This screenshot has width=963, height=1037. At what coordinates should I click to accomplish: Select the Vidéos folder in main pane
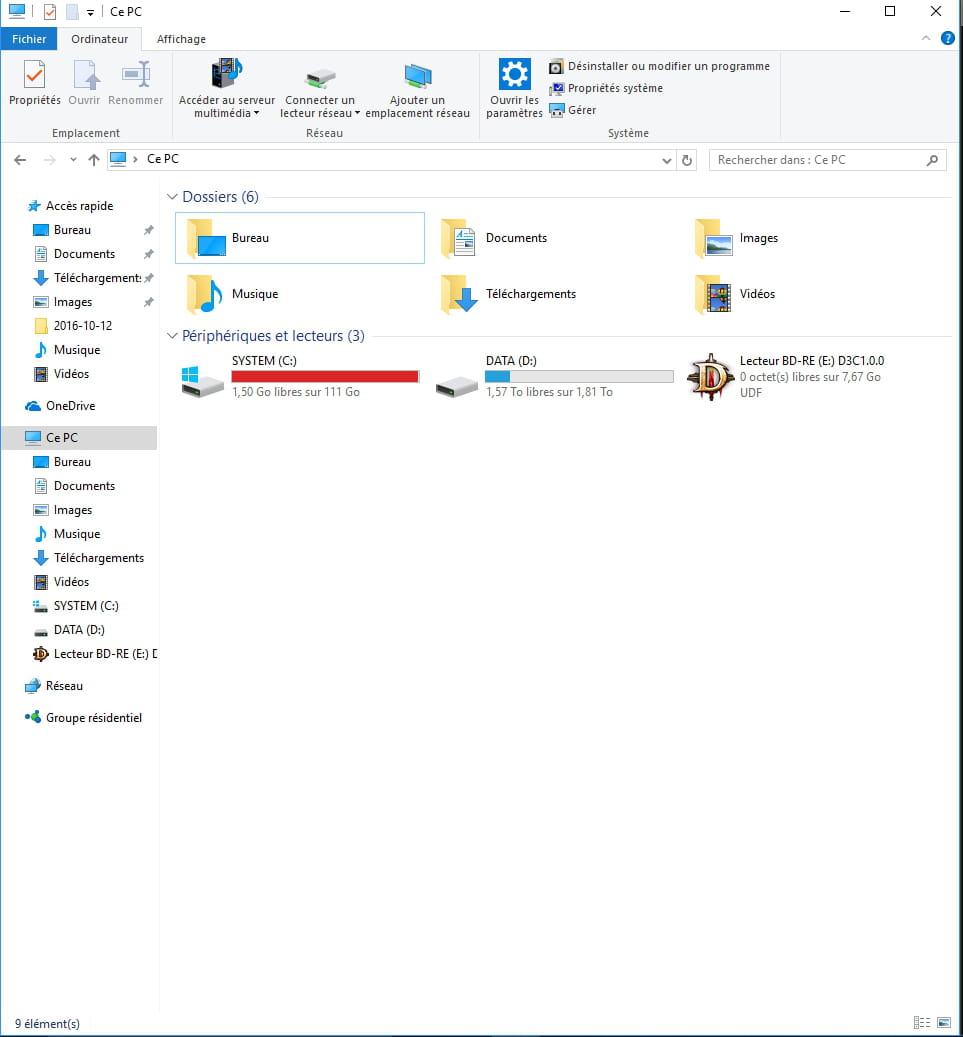pyautogui.click(x=735, y=294)
